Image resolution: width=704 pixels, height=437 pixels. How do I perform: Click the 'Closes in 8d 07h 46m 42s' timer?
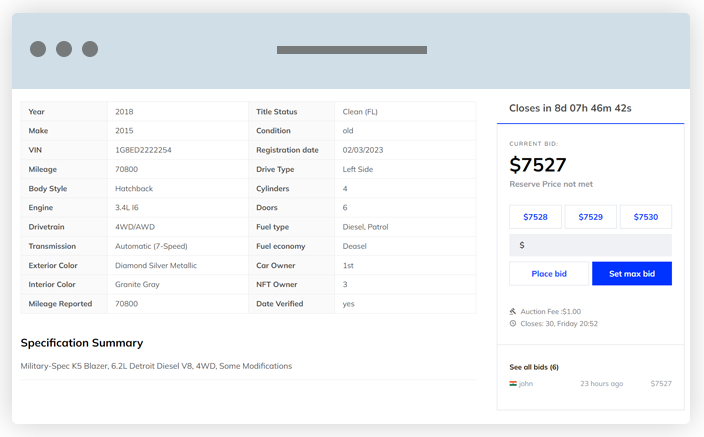(570, 108)
